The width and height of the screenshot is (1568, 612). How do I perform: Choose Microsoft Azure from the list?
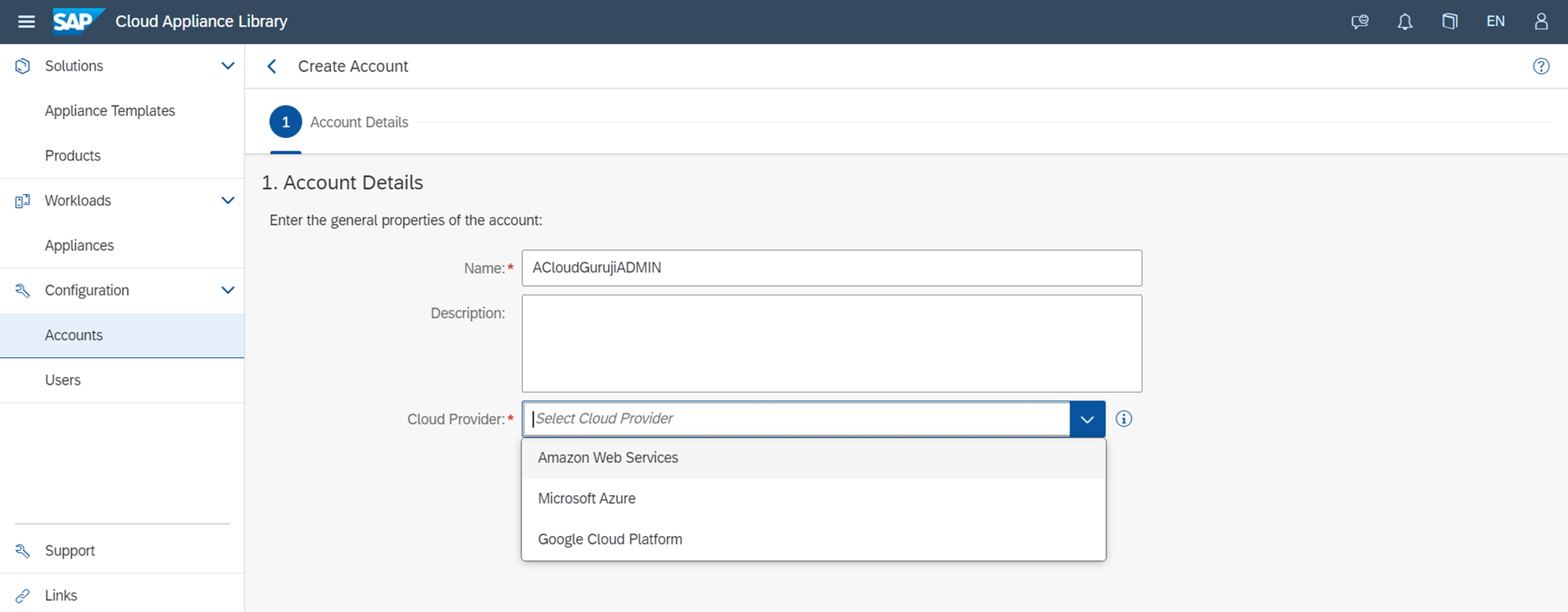(586, 498)
